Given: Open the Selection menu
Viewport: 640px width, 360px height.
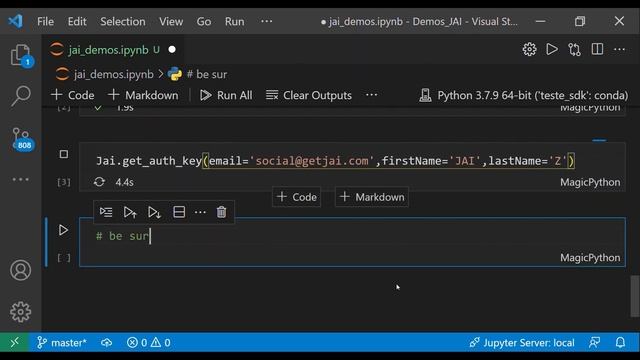Looking at the screenshot, I should [122, 21].
